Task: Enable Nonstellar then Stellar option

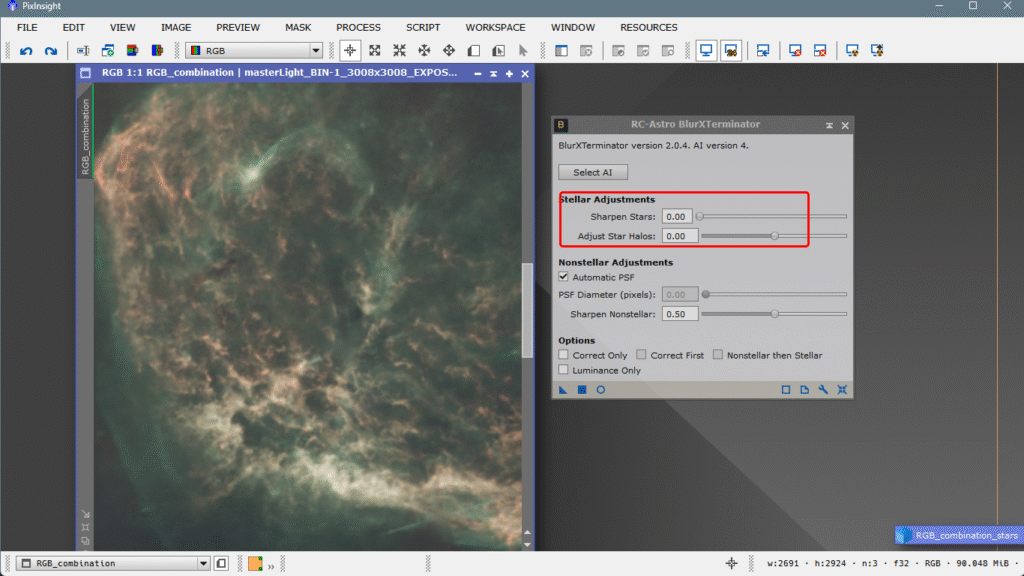Action: [718, 355]
